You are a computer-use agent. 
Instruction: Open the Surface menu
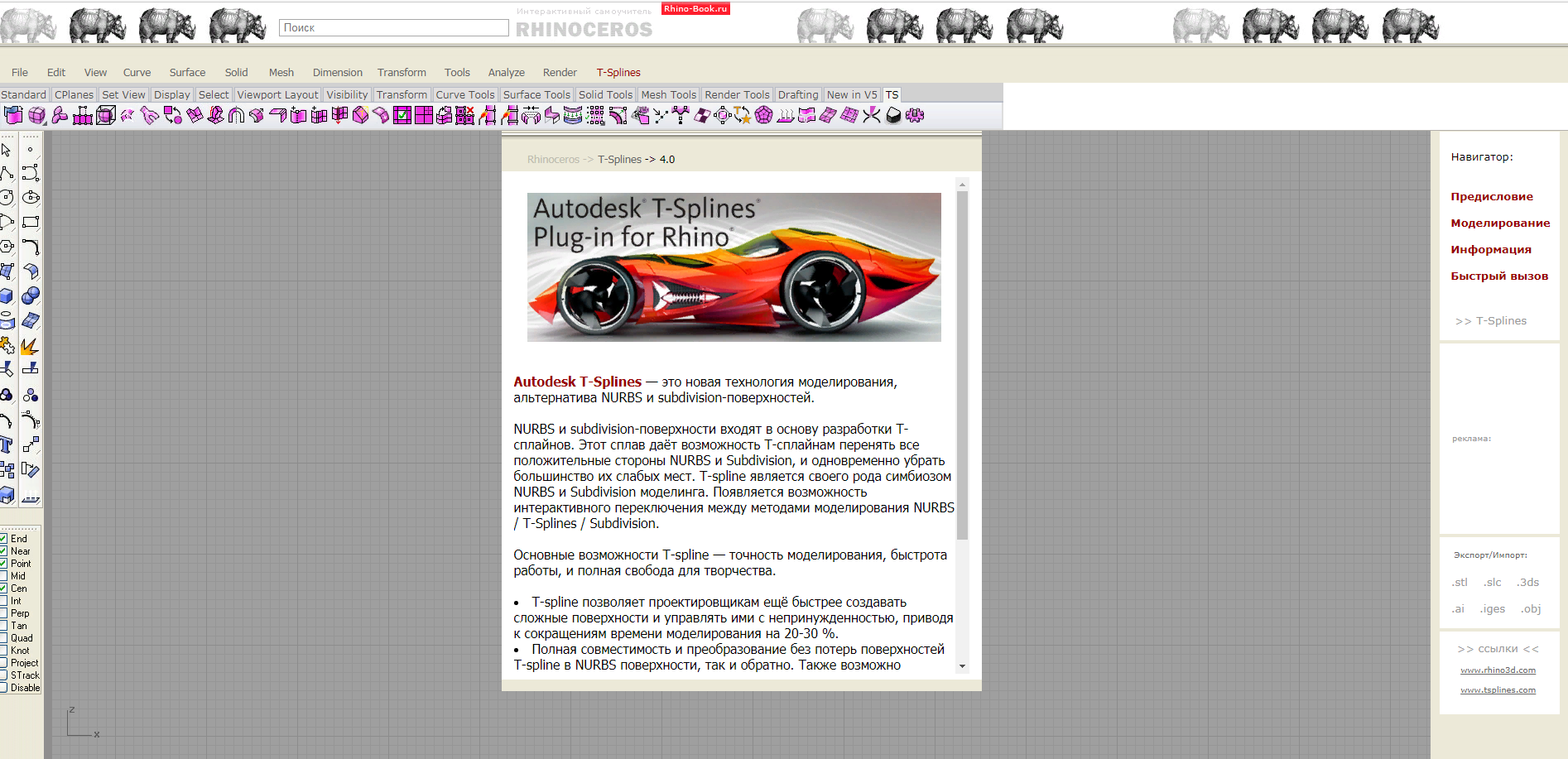coord(187,73)
